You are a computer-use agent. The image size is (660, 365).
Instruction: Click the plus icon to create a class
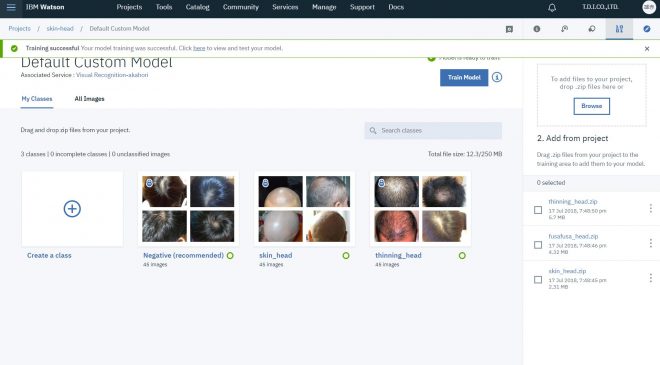72,209
